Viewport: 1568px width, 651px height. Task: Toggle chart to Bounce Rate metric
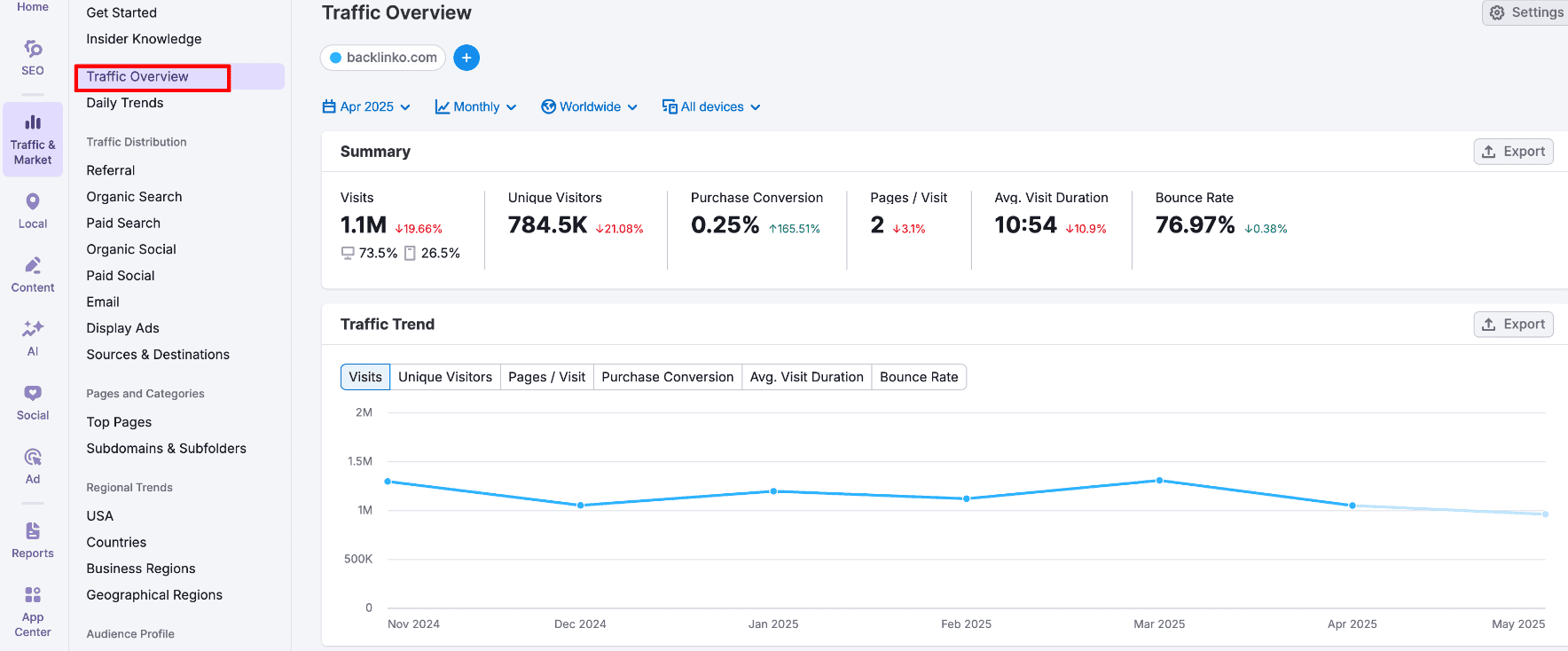918,377
